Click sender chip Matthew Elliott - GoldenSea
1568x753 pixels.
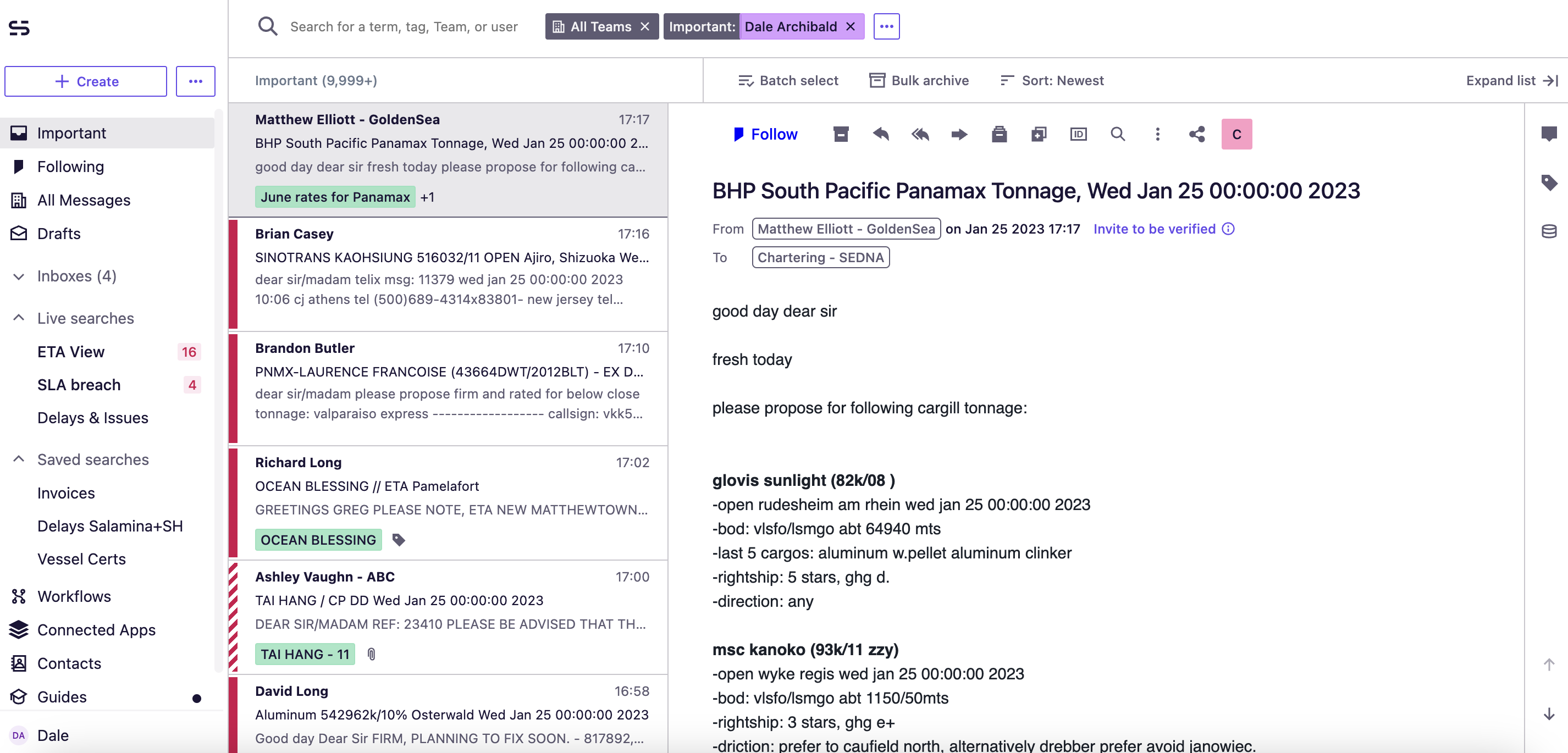(846, 229)
